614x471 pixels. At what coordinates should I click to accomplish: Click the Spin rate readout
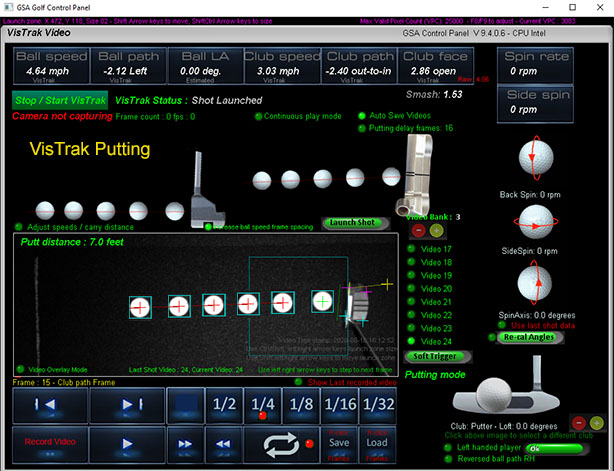pyautogui.click(x=535, y=65)
